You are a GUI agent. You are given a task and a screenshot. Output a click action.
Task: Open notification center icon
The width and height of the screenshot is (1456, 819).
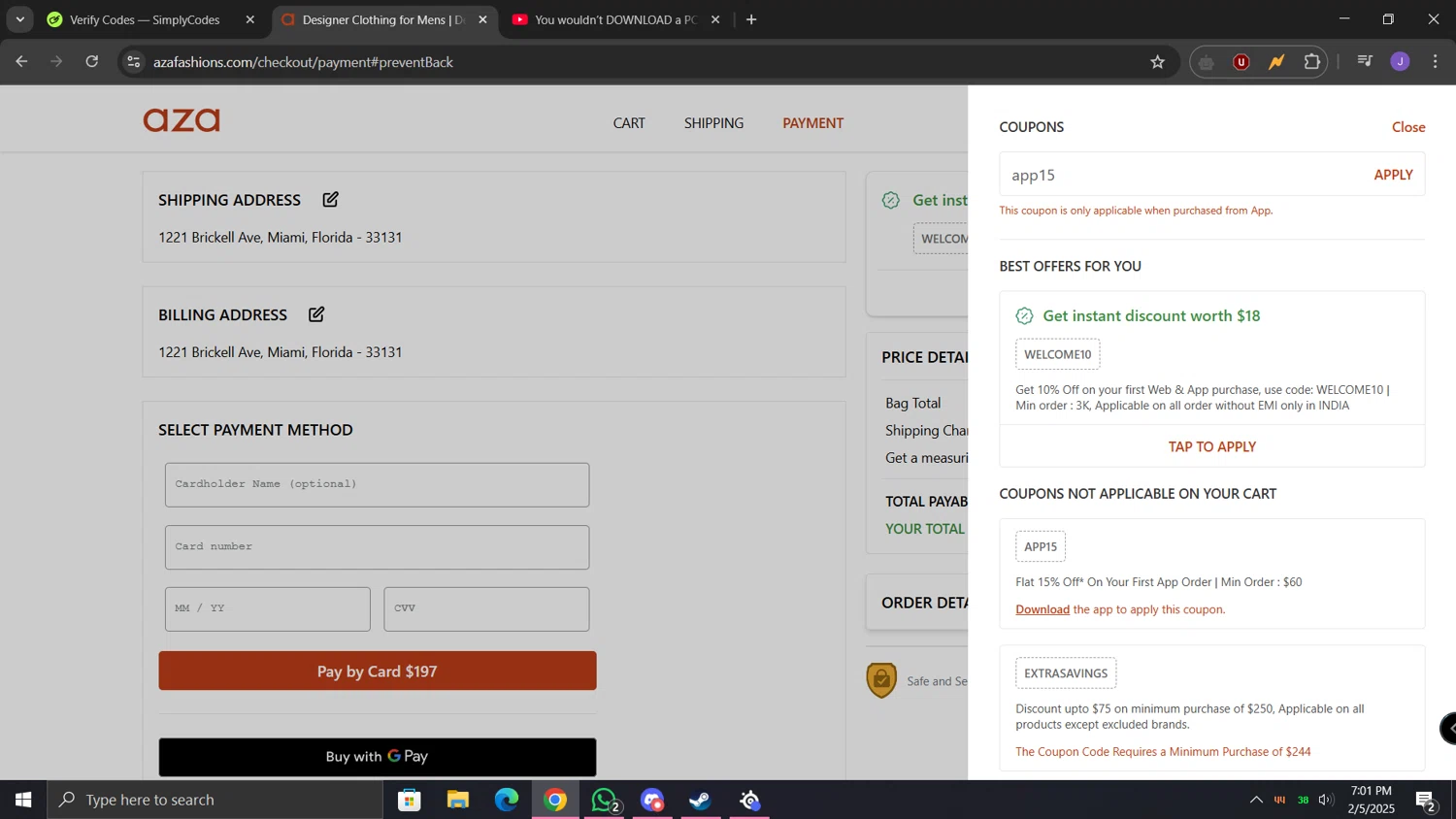1426,800
